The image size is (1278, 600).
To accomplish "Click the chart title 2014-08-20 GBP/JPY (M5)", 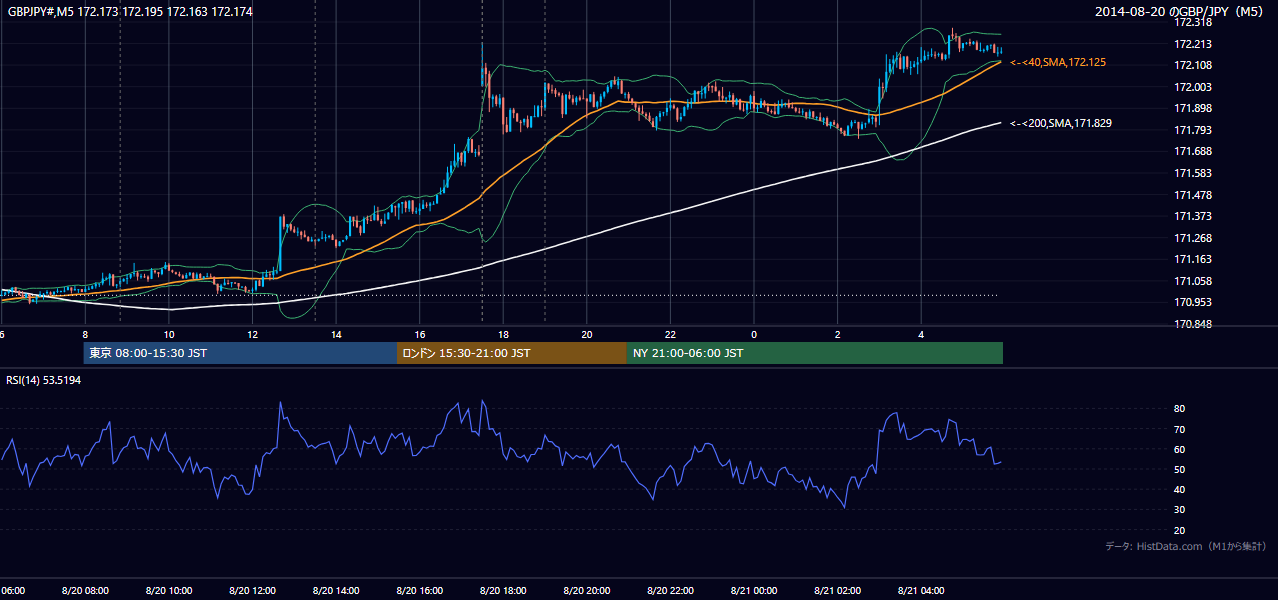I will click(1181, 12).
